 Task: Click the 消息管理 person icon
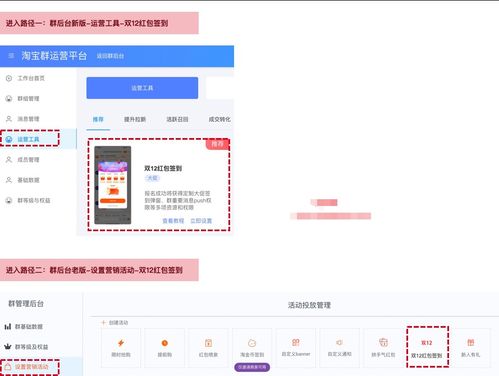click(9, 119)
